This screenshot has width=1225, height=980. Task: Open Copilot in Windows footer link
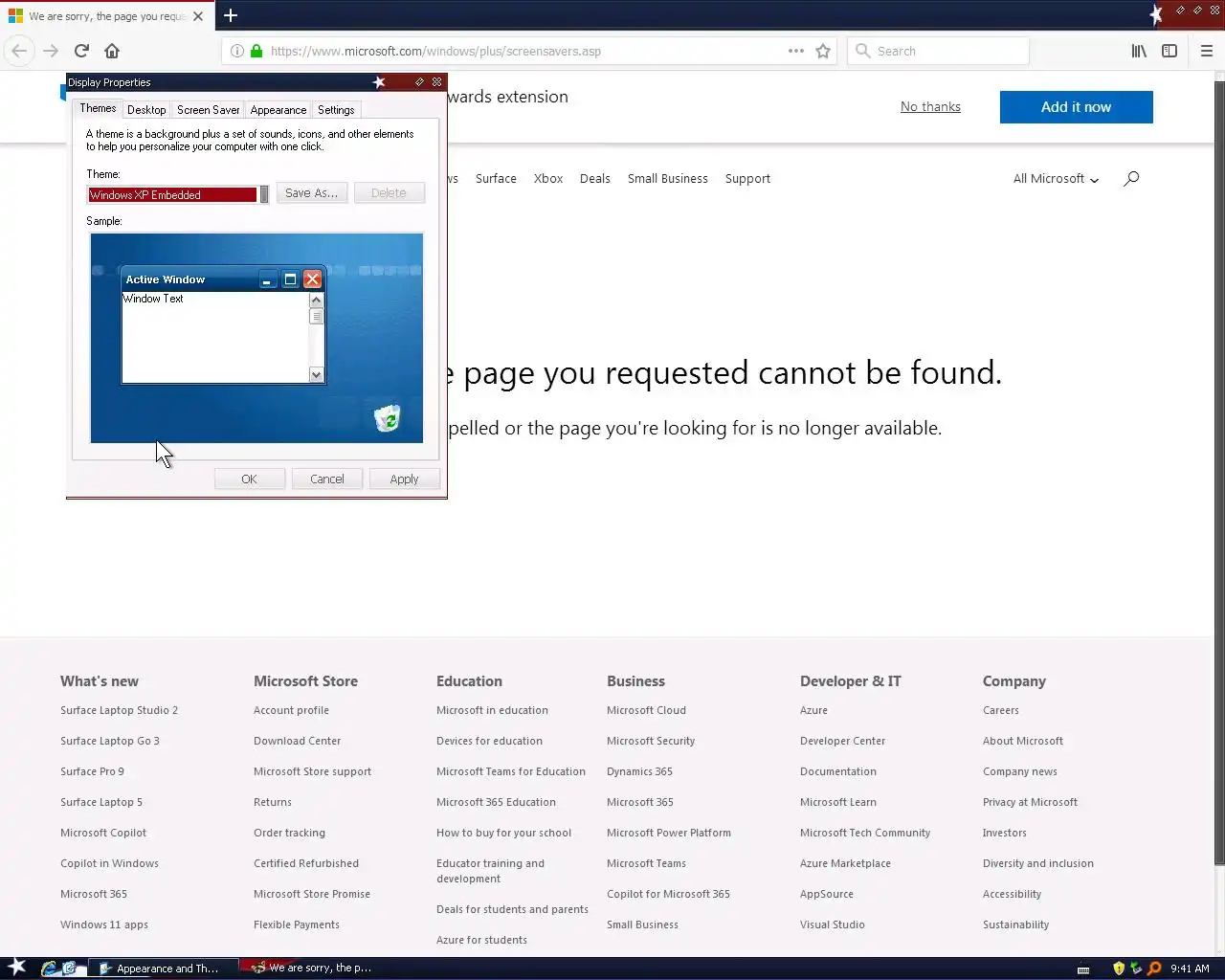(109, 863)
